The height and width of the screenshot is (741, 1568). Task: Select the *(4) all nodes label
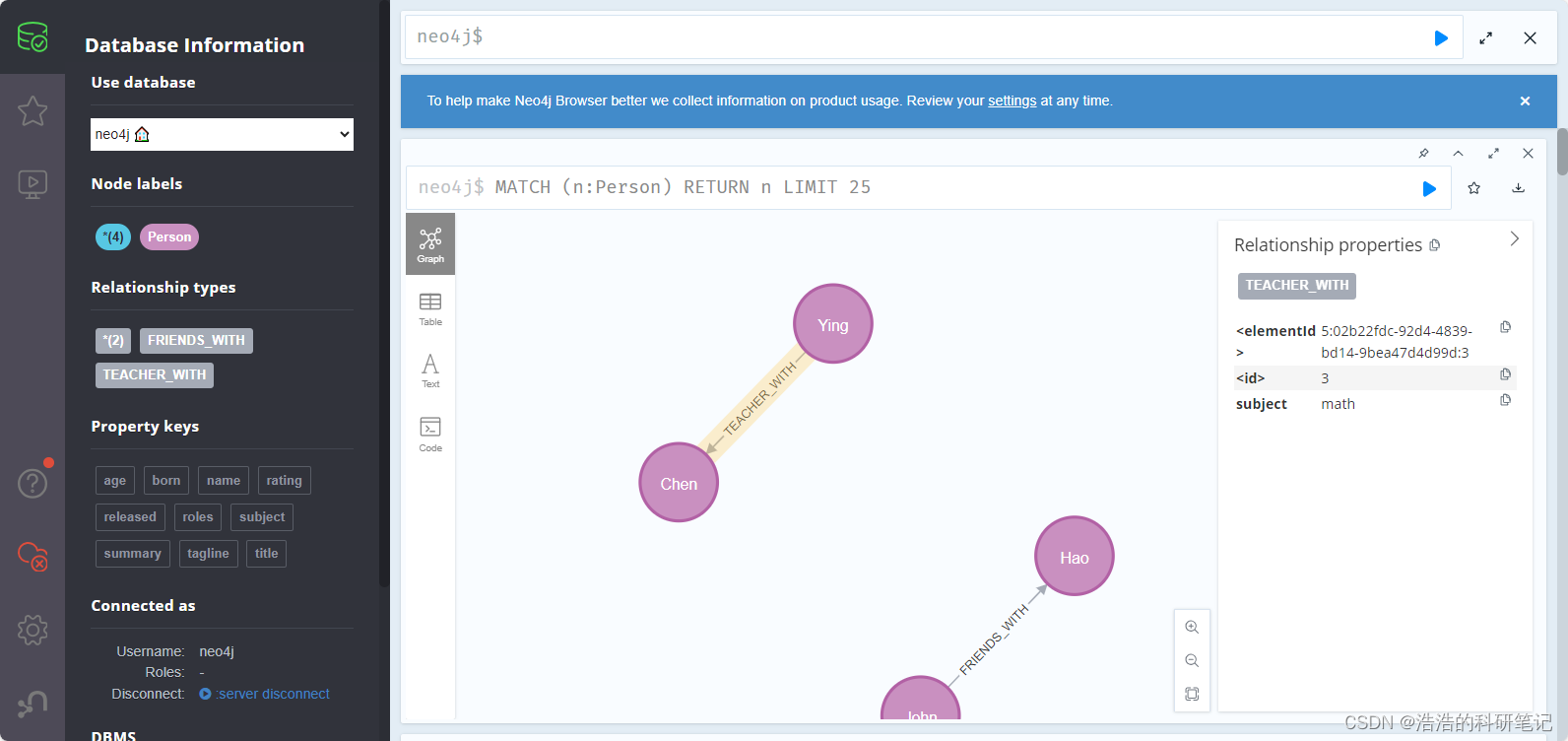[x=113, y=236]
